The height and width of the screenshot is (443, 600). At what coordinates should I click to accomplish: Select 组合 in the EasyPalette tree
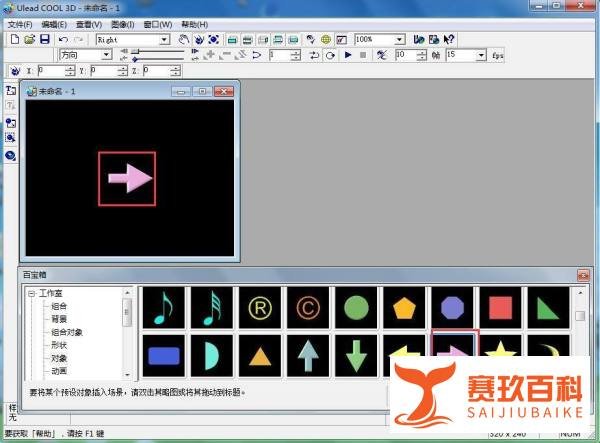(x=59, y=306)
